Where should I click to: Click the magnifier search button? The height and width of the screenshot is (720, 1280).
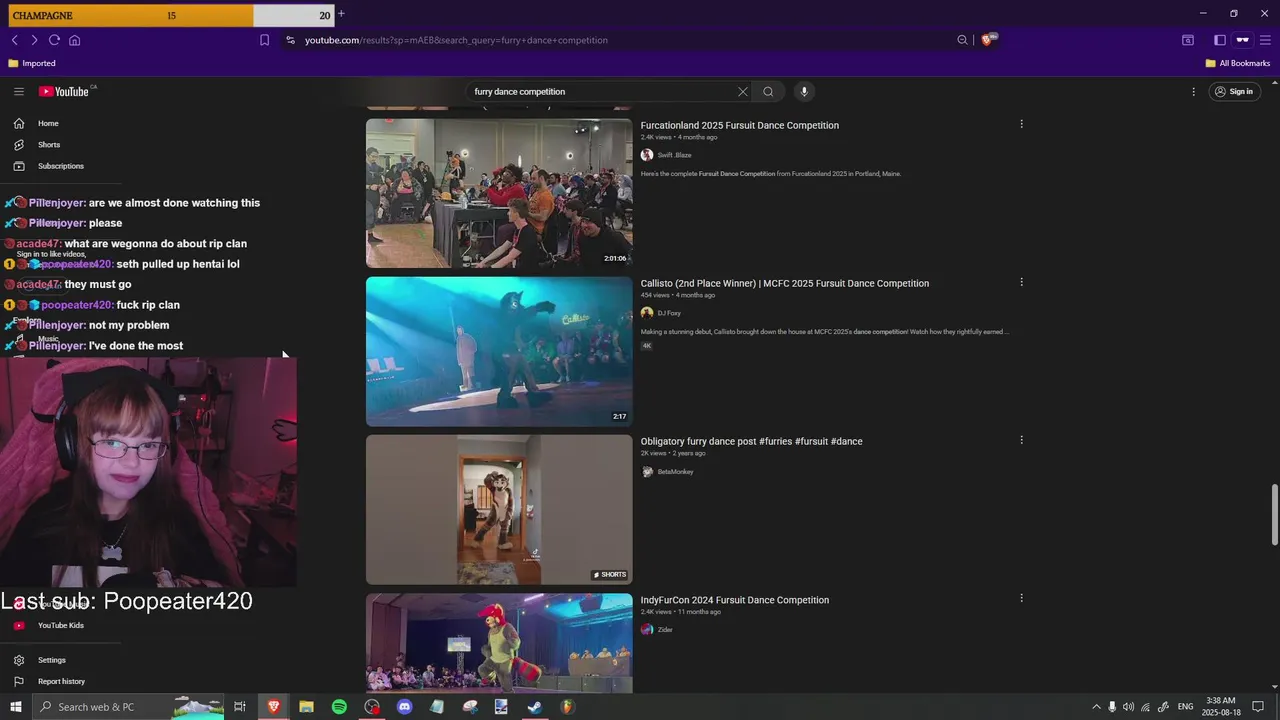(768, 91)
